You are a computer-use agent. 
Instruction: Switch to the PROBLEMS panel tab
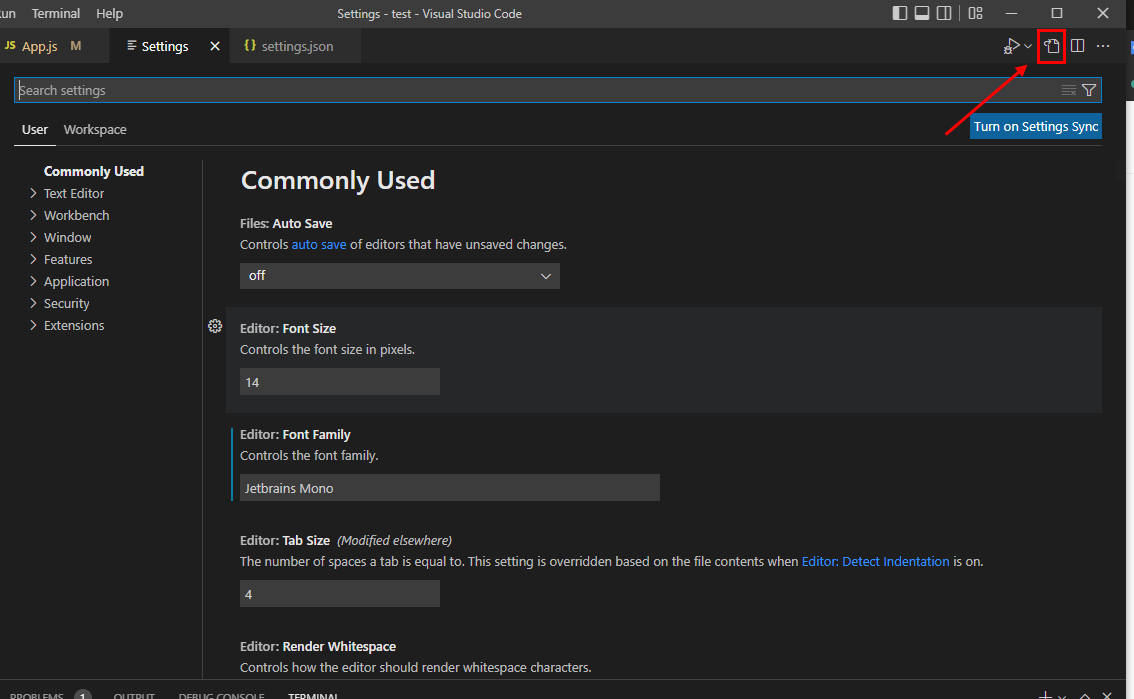pyautogui.click(x=37, y=695)
